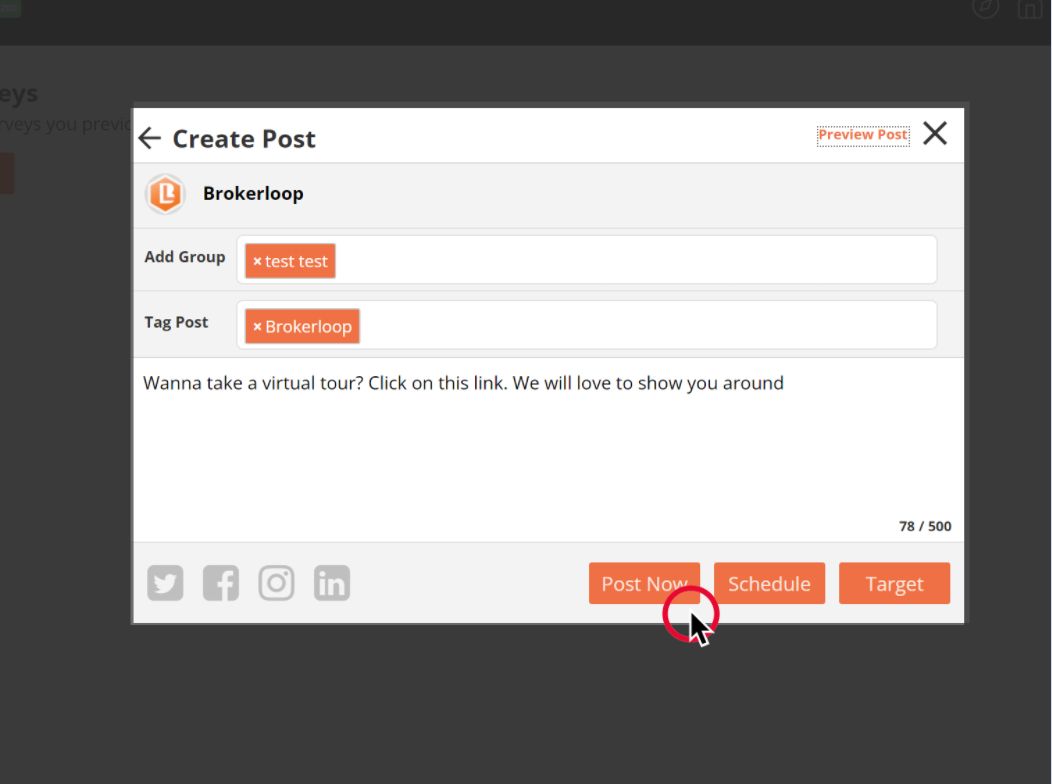Click the back arrow beside Create Post

(150, 138)
